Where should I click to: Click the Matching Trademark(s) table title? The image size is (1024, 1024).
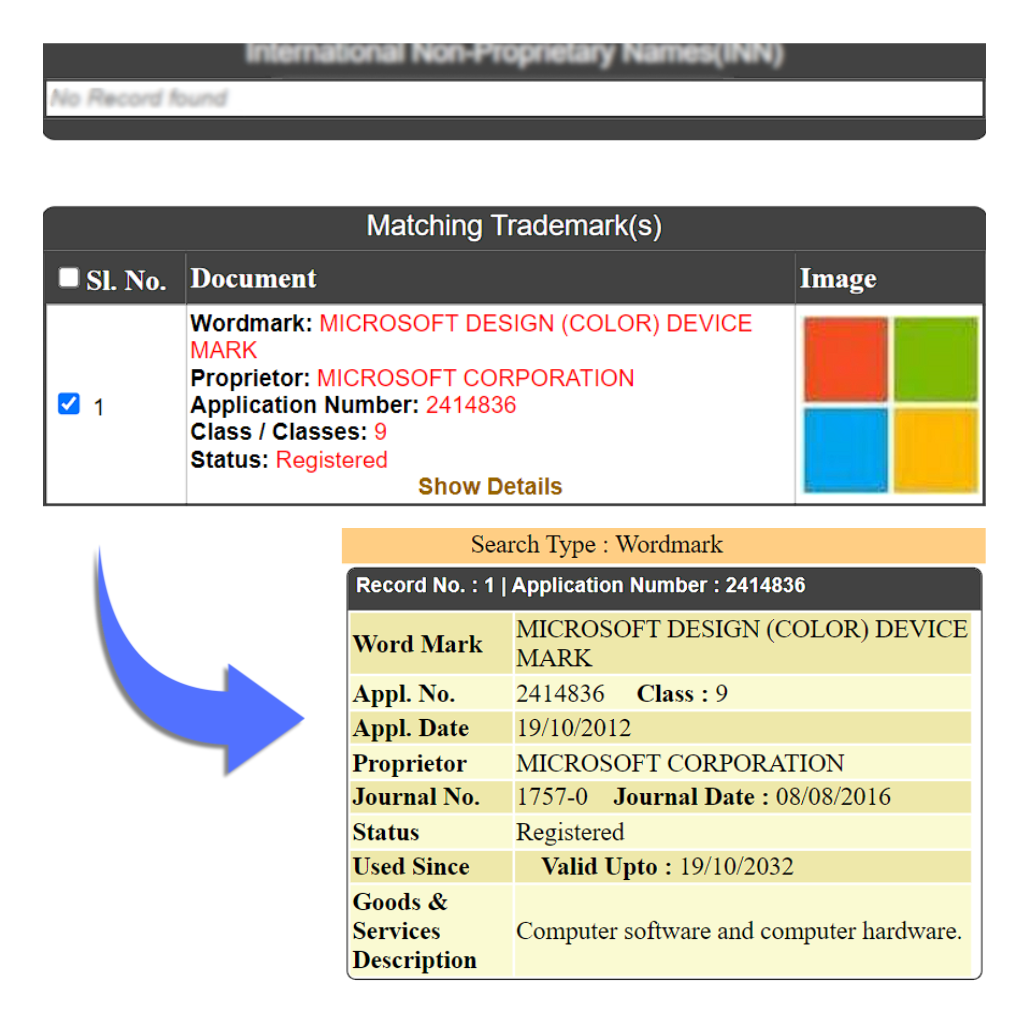(x=513, y=226)
